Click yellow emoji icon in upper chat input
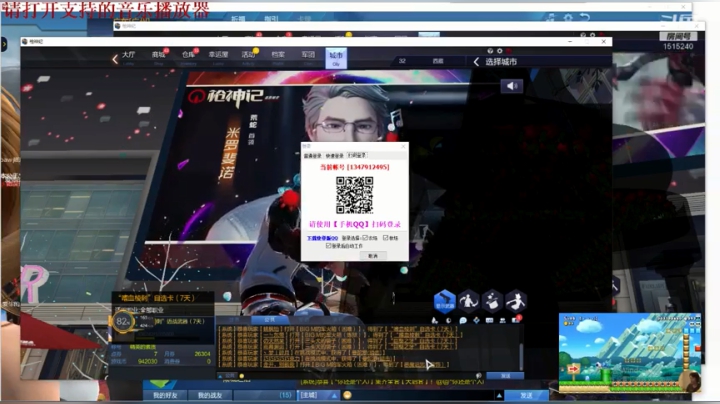Image resolution: width=720 pixels, height=404 pixels. click(242, 376)
